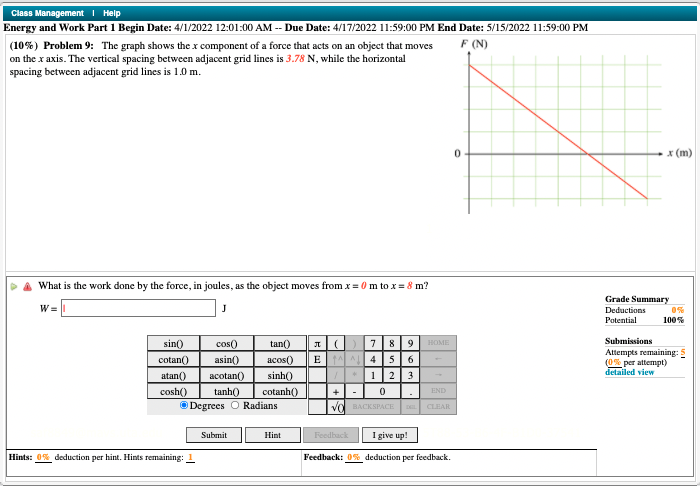700x486 pixels.
Task: Click the plus sign keypad key
Action: pos(336,391)
